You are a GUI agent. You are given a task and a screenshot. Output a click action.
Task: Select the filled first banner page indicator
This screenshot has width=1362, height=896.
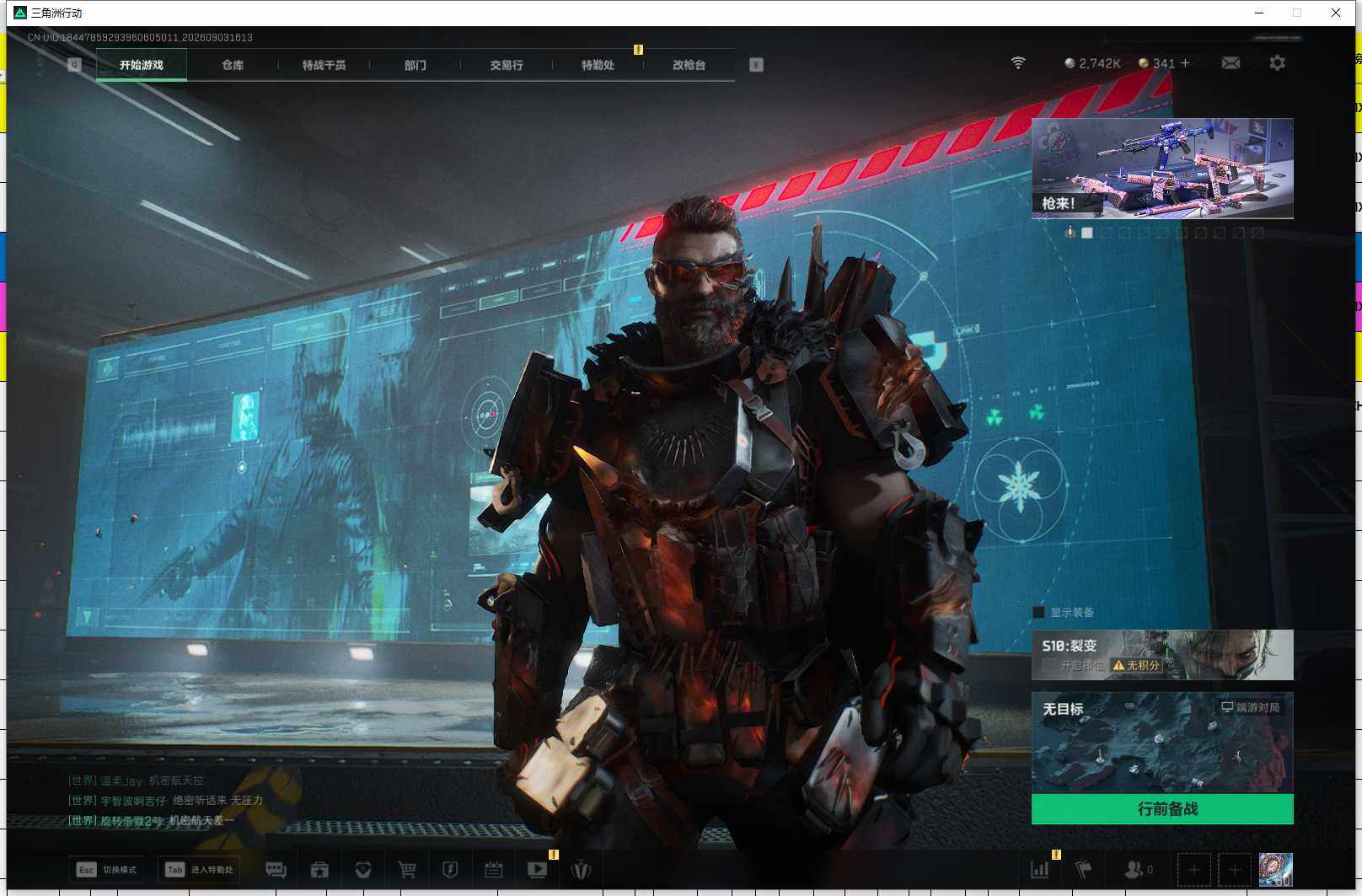[x=1087, y=233]
